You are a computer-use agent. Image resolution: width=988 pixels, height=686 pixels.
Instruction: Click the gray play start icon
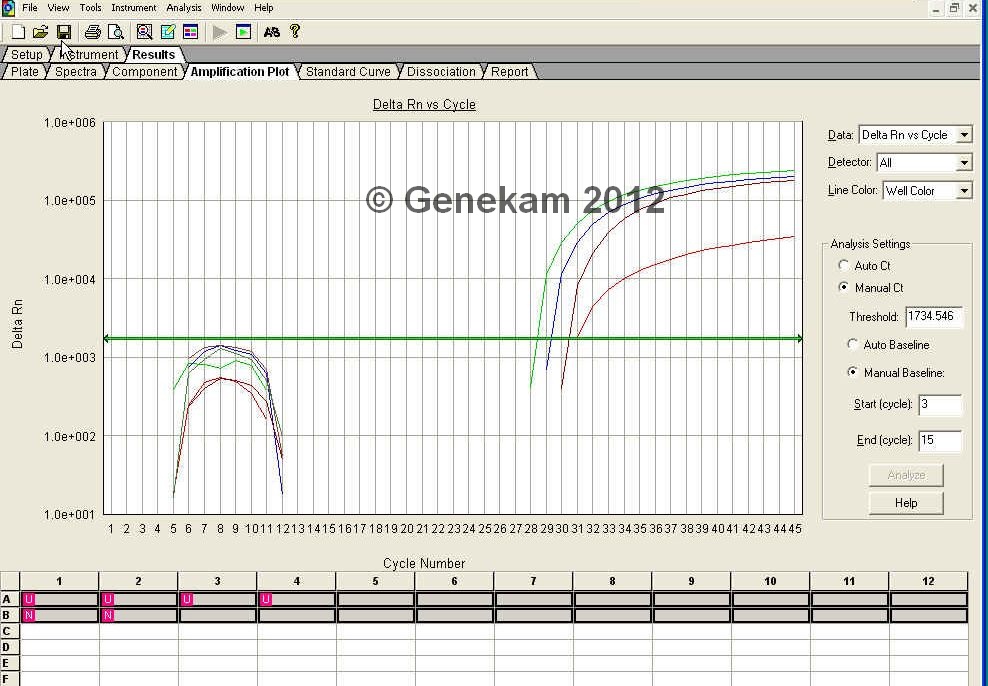(219, 31)
